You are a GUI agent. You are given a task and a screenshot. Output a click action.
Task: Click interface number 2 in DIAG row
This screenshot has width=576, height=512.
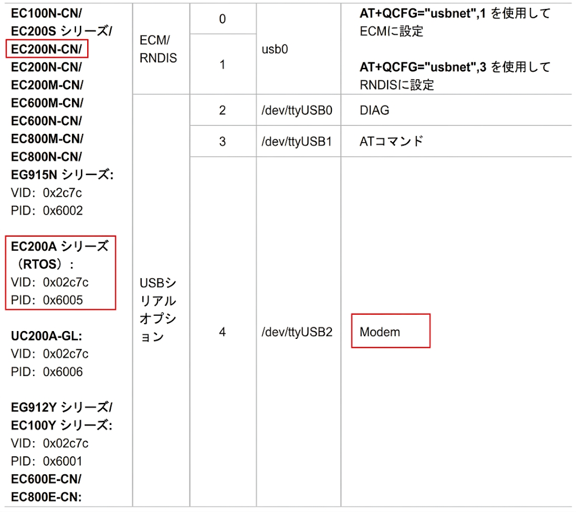tap(222, 110)
